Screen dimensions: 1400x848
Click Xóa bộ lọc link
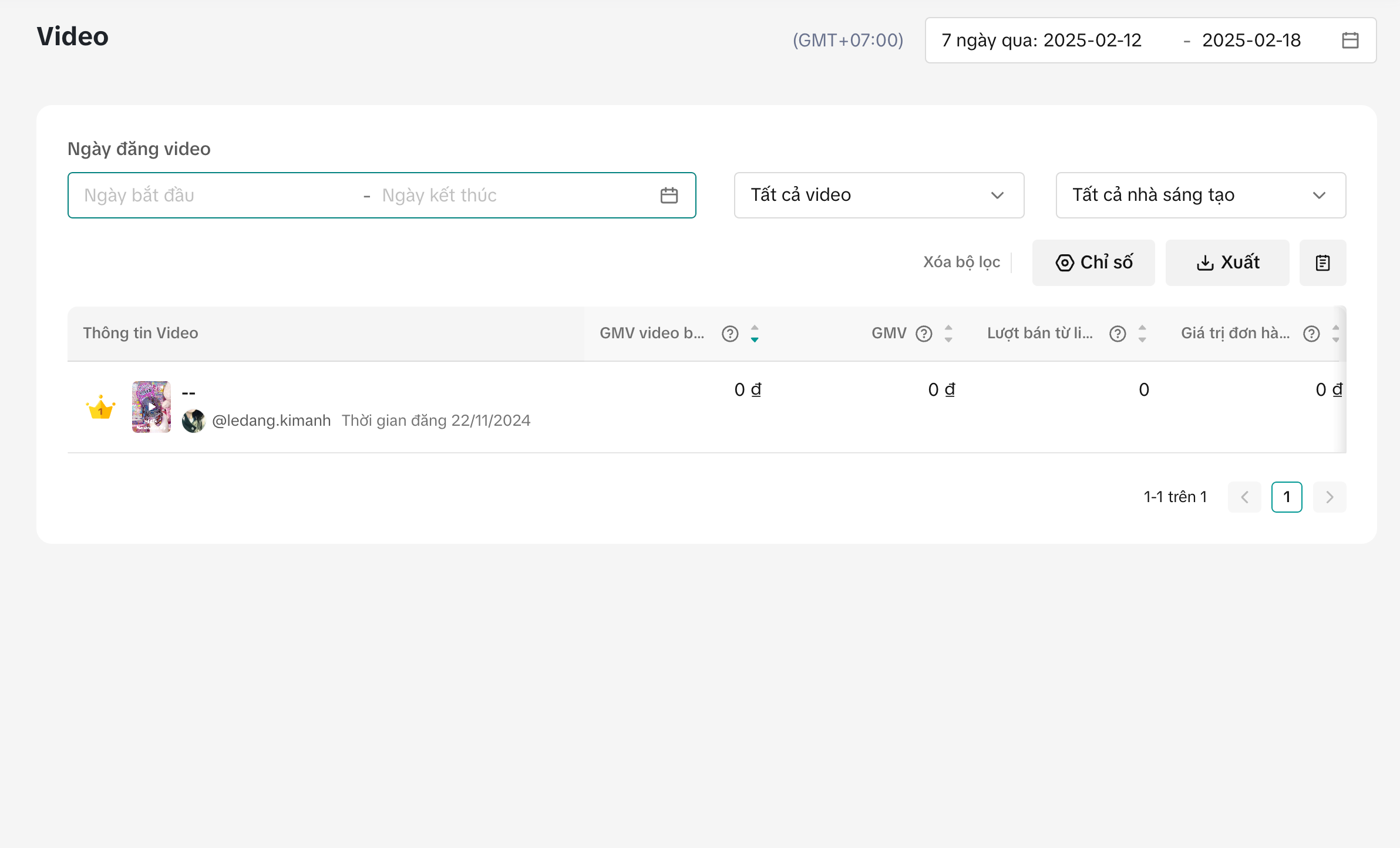[x=961, y=262]
